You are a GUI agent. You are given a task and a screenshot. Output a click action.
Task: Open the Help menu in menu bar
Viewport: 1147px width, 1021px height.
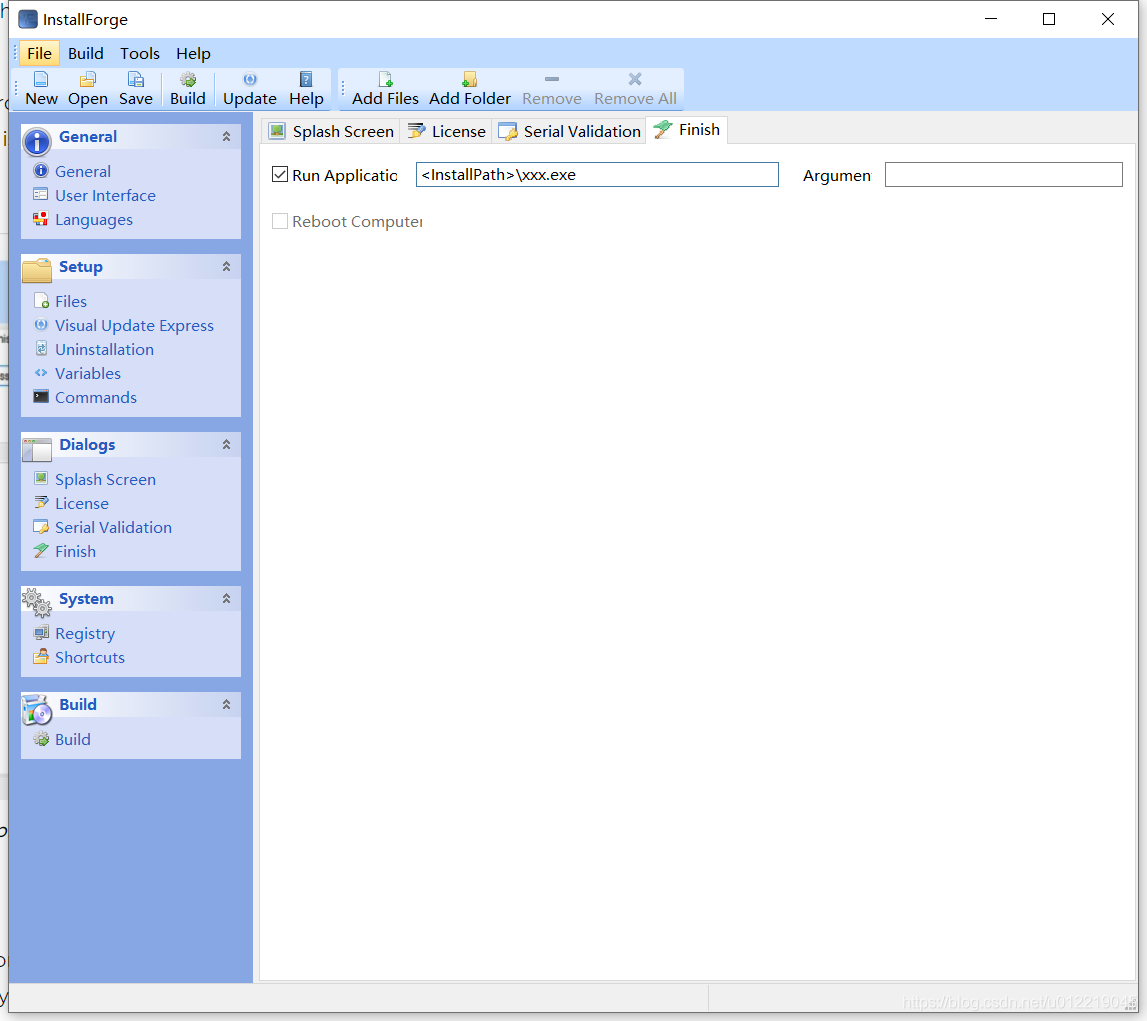(193, 53)
